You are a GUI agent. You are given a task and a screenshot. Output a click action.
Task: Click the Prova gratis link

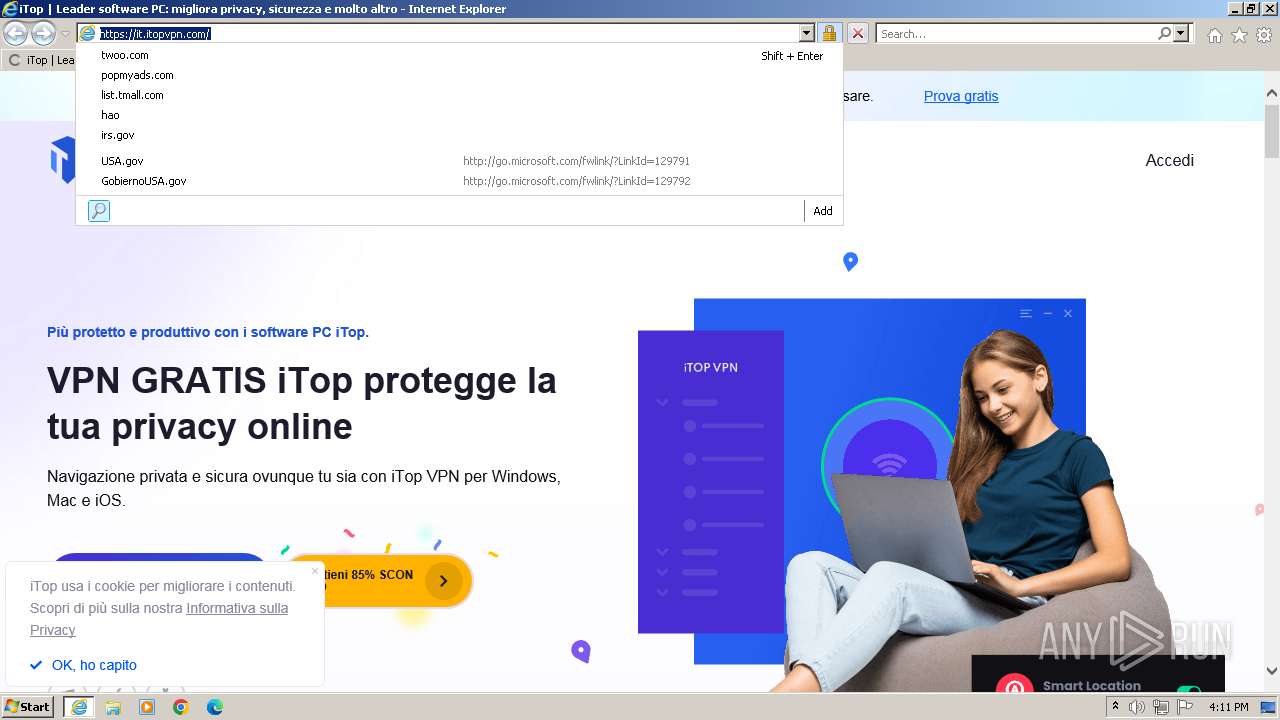click(x=961, y=96)
